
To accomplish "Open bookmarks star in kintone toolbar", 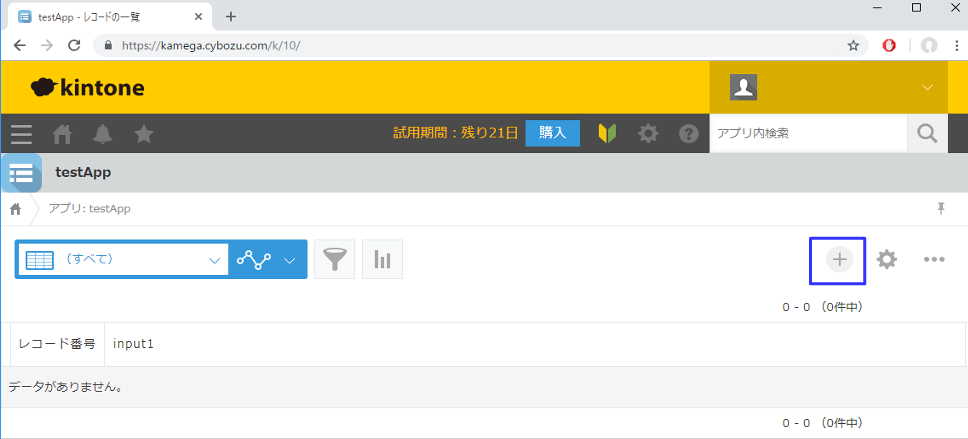I will click(144, 133).
